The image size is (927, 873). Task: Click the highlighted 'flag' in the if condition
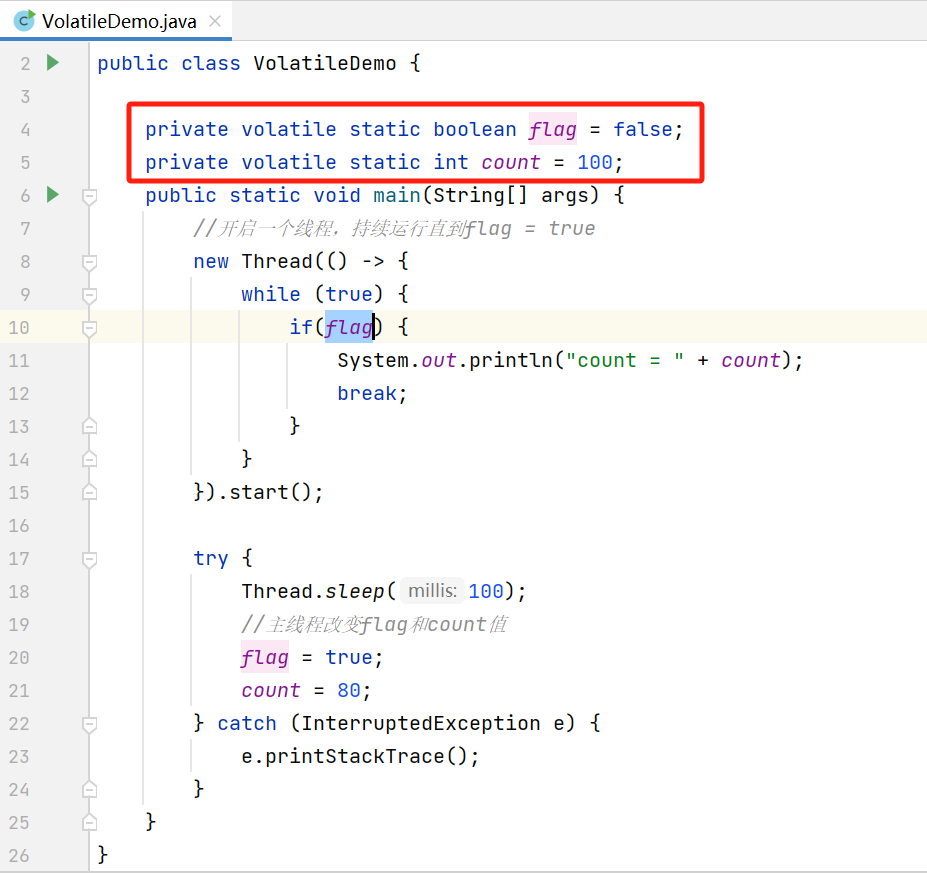(349, 327)
